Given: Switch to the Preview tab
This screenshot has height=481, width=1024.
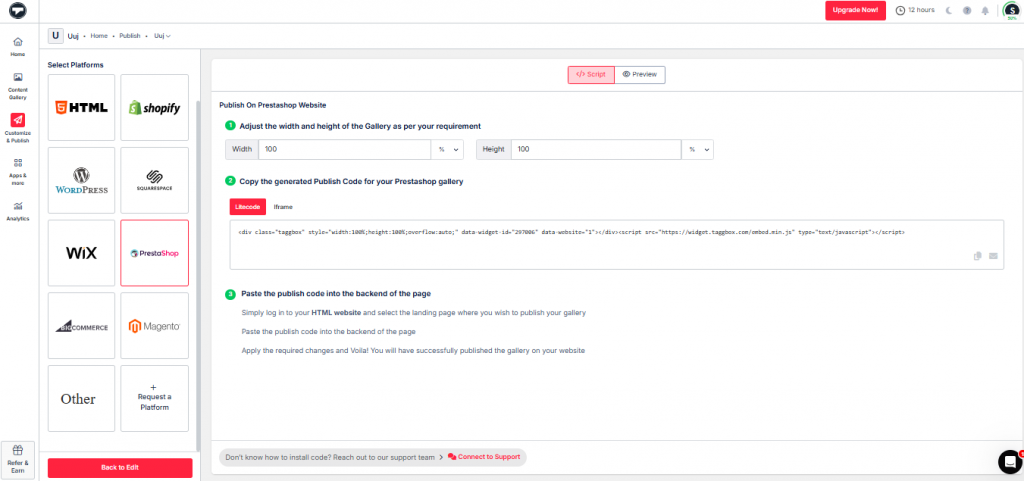Looking at the screenshot, I should [640, 75].
